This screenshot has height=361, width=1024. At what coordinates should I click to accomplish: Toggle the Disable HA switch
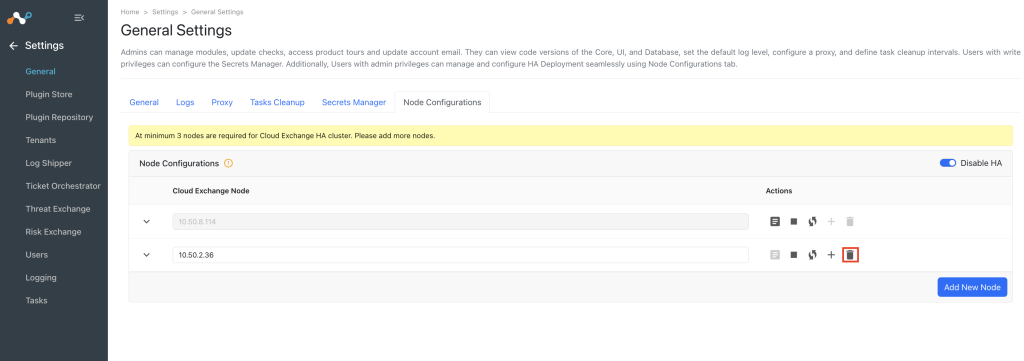[x=948, y=163]
